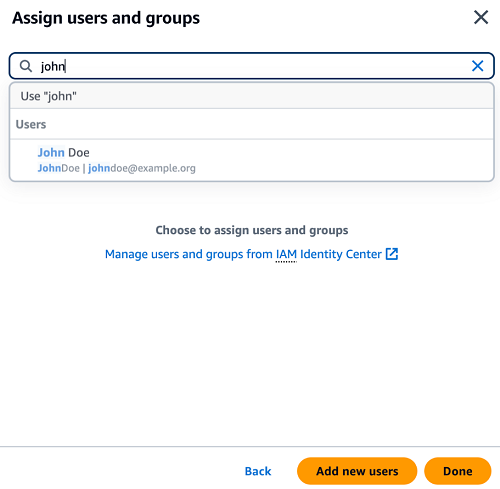
Task: Click the Assign users and groups title
Action: tap(106, 18)
